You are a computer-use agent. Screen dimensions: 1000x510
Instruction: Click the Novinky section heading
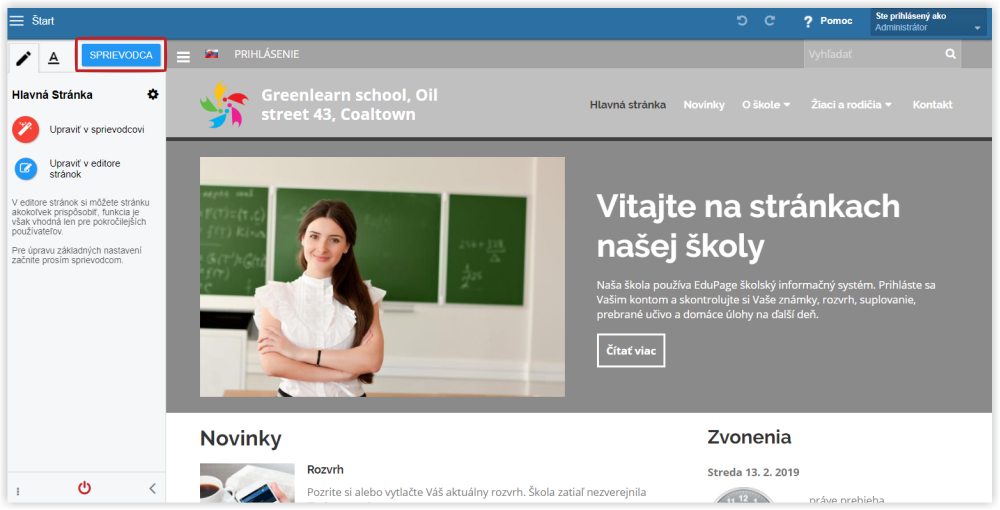[x=240, y=439]
